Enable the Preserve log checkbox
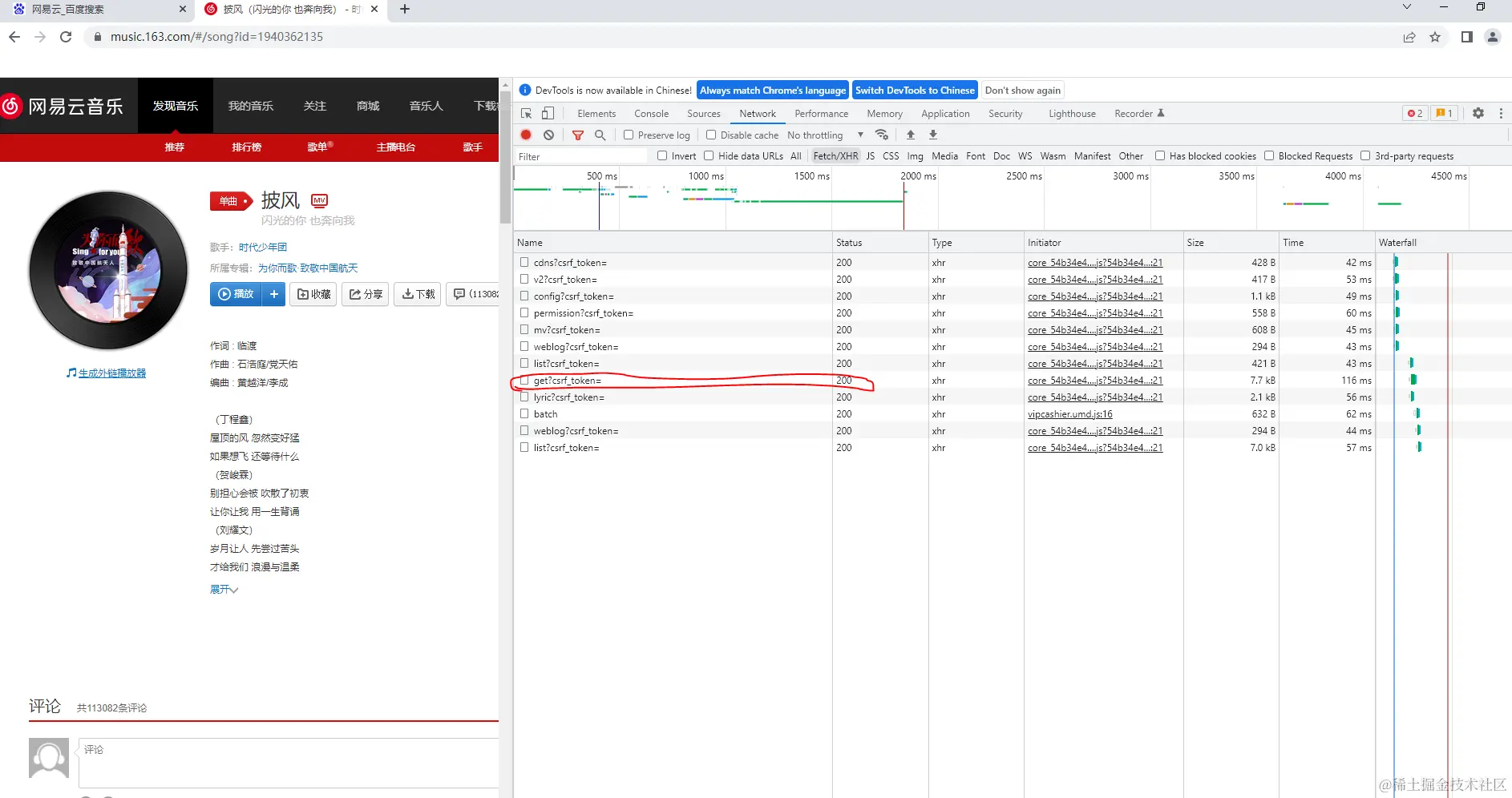 click(629, 135)
